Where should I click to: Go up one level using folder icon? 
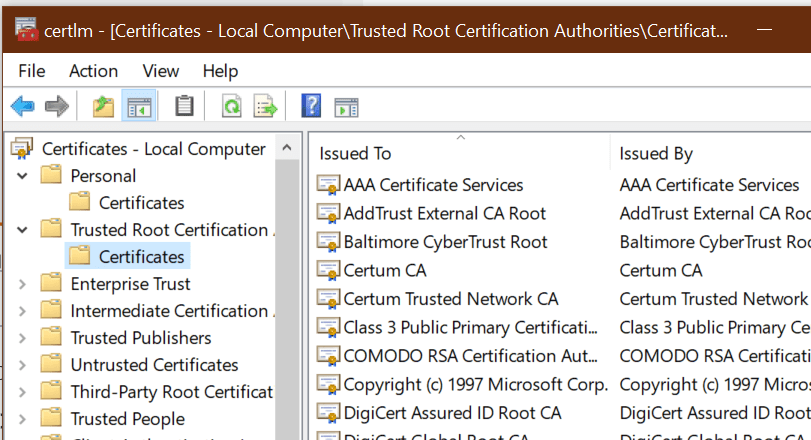(103, 106)
